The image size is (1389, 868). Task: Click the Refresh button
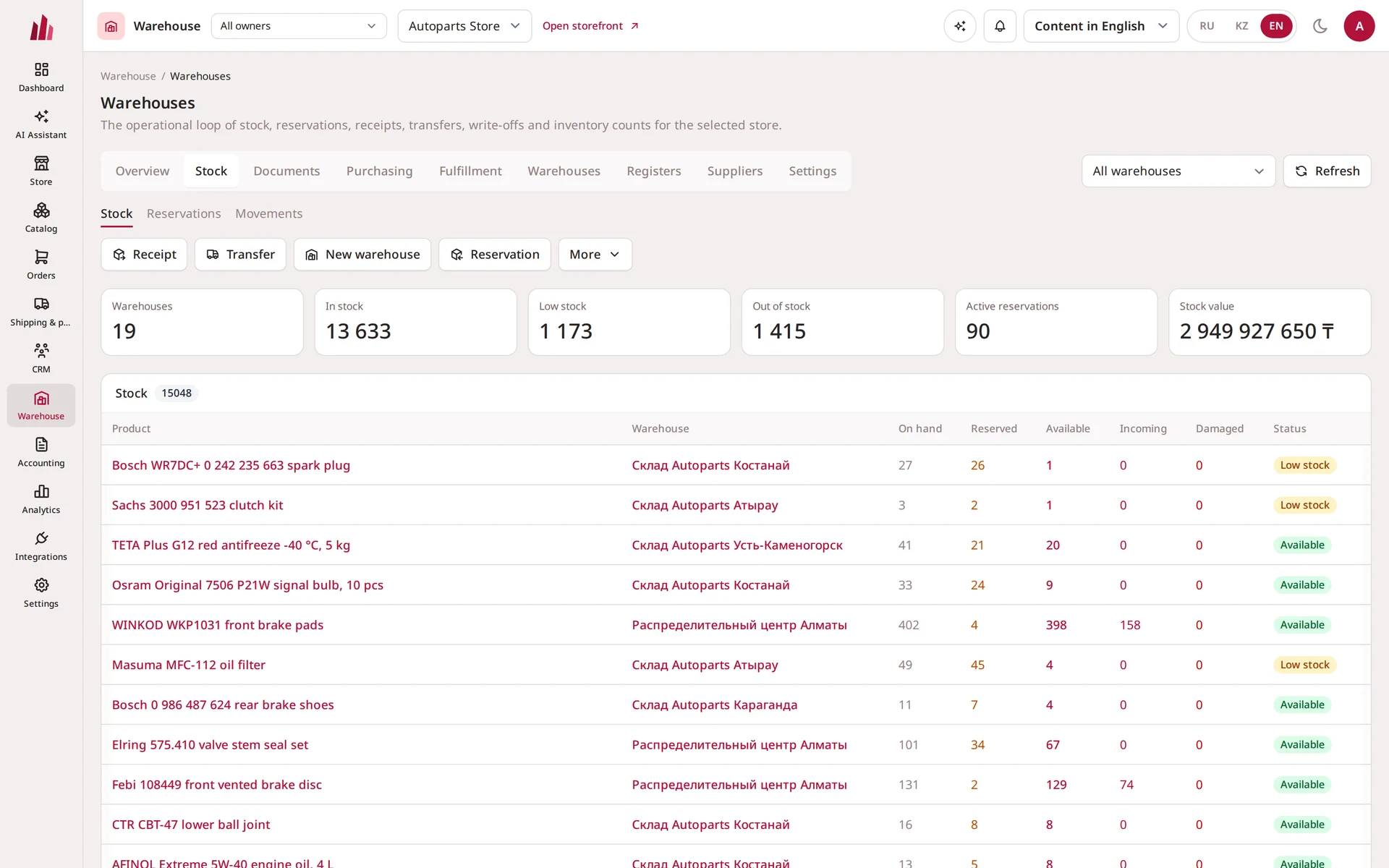click(x=1327, y=171)
